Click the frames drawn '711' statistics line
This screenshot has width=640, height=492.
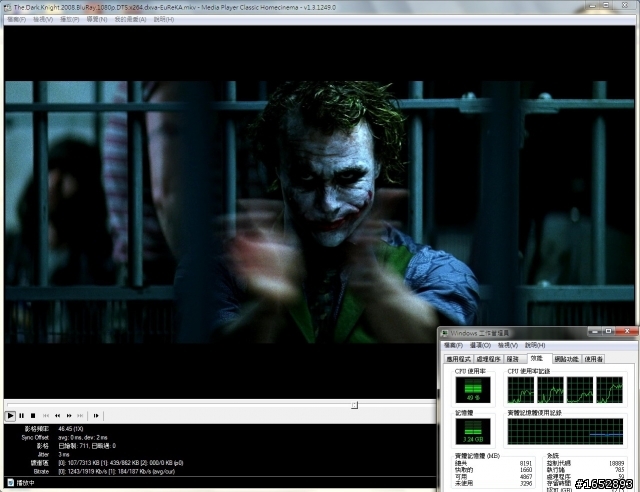(76, 446)
